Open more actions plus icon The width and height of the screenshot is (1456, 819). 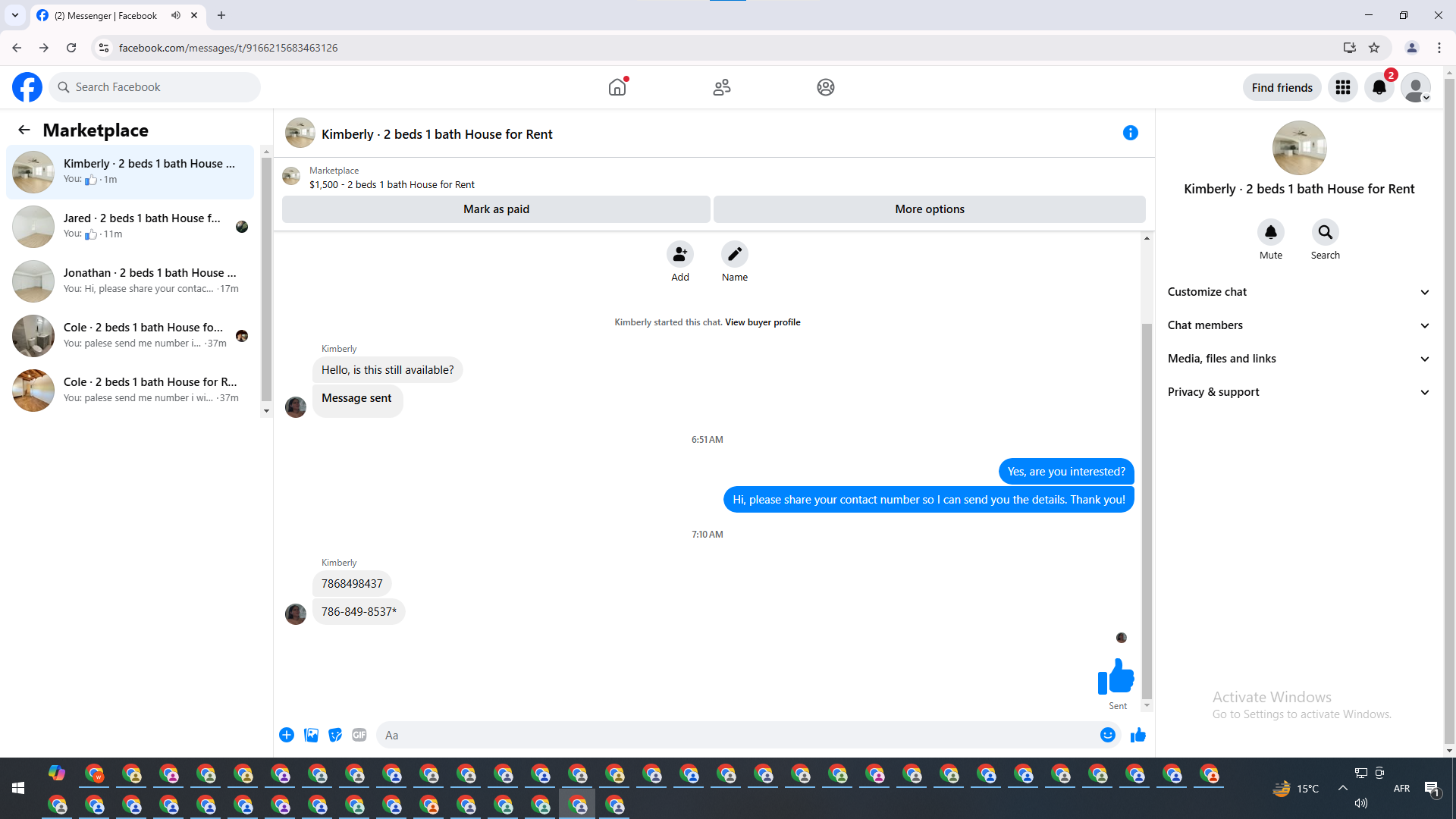coord(287,735)
